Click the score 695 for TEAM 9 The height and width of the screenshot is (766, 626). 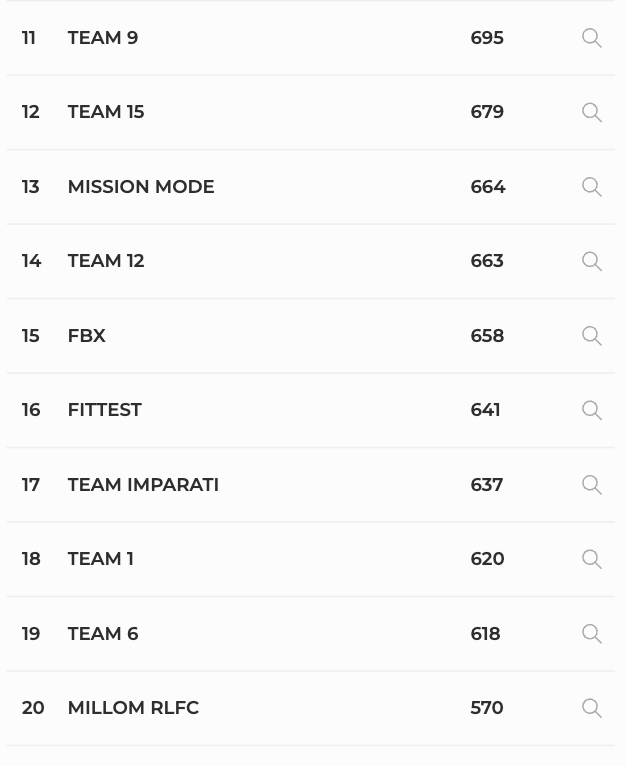coord(487,38)
